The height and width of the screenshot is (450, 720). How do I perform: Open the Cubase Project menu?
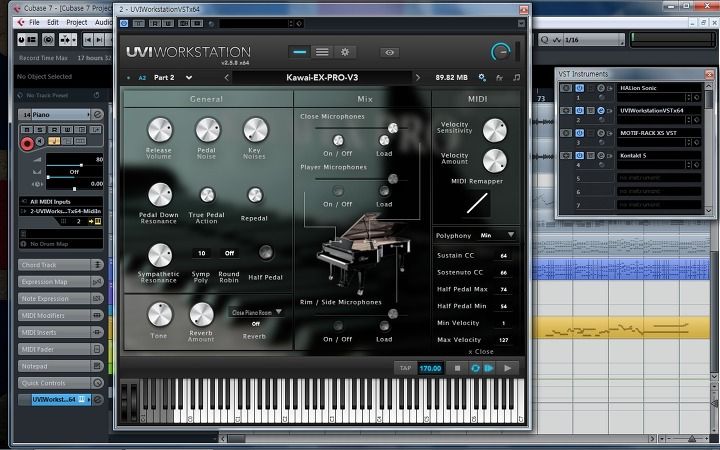click(x=77, y=22)
